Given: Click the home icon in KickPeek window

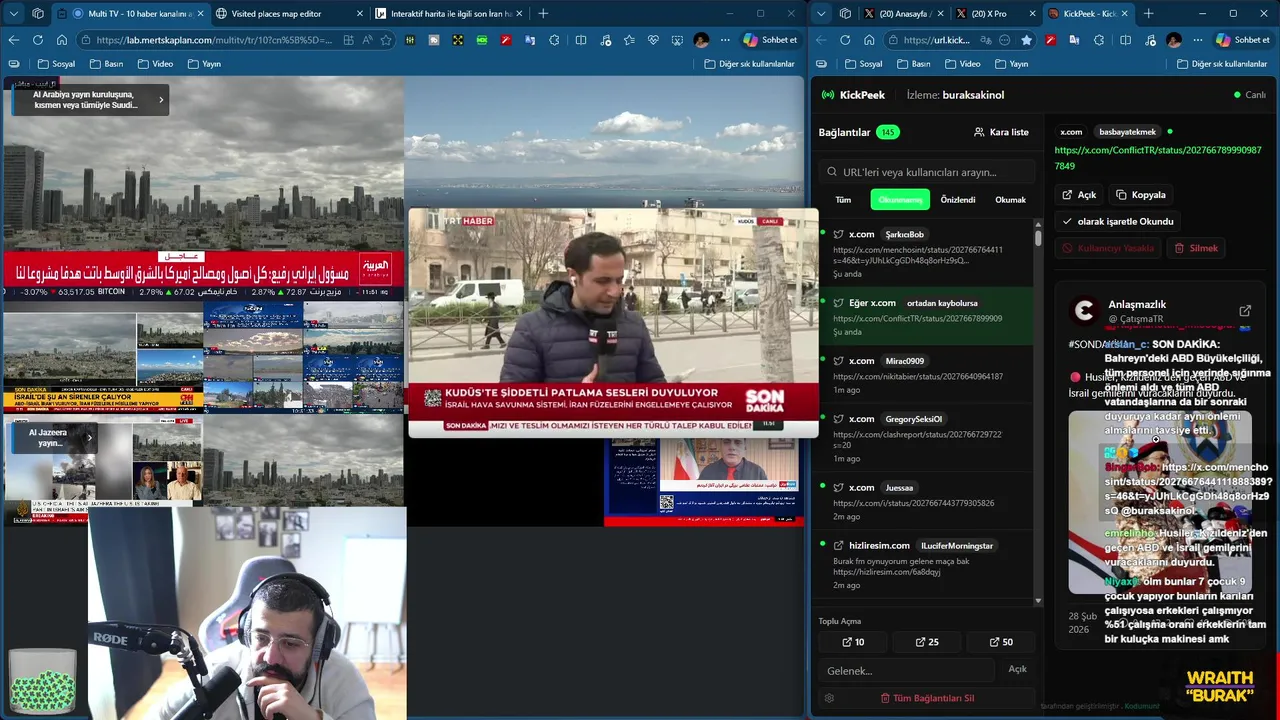Looking at the screenshot, I should (869, 40).
